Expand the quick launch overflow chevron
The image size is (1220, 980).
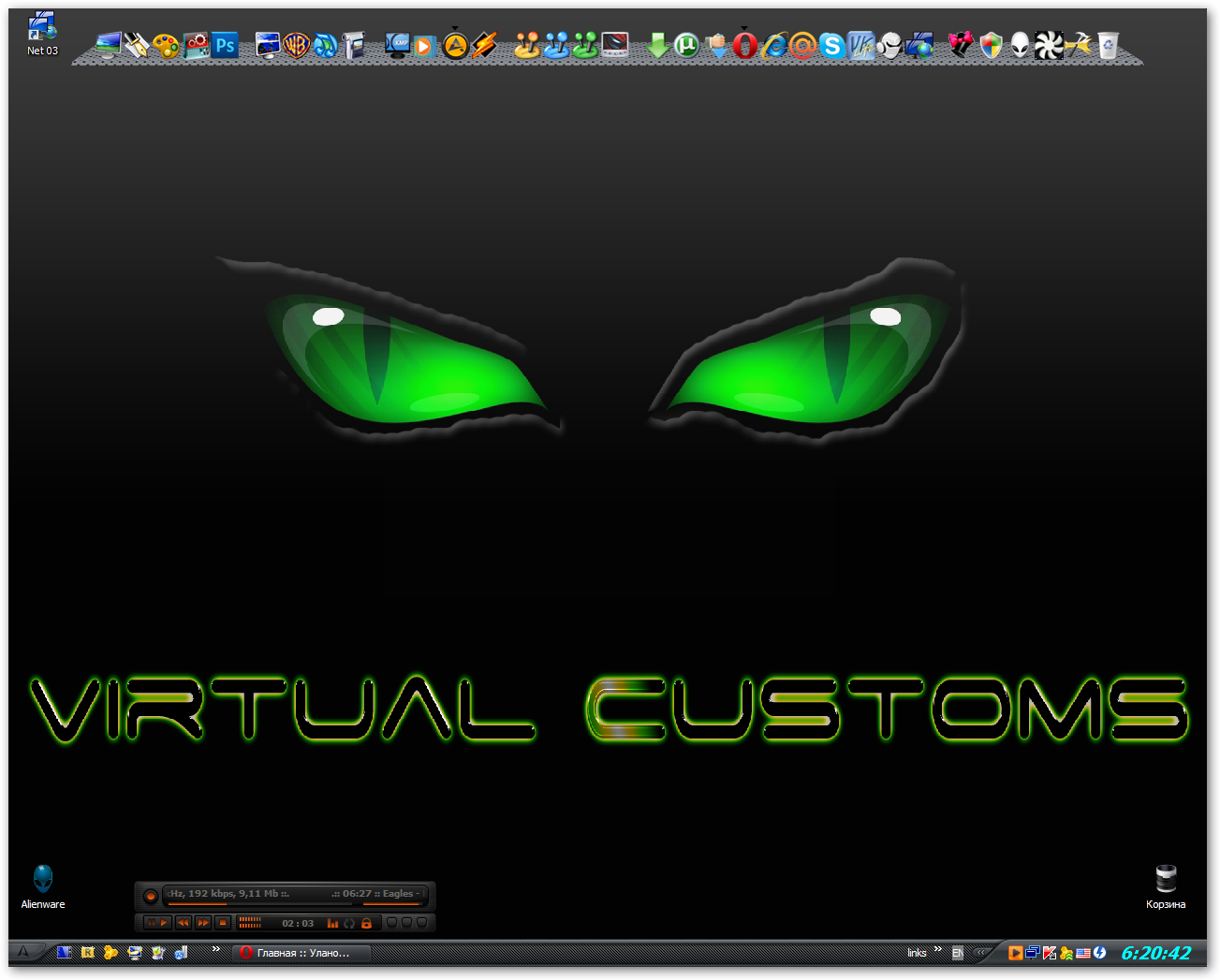click(216, 950)
